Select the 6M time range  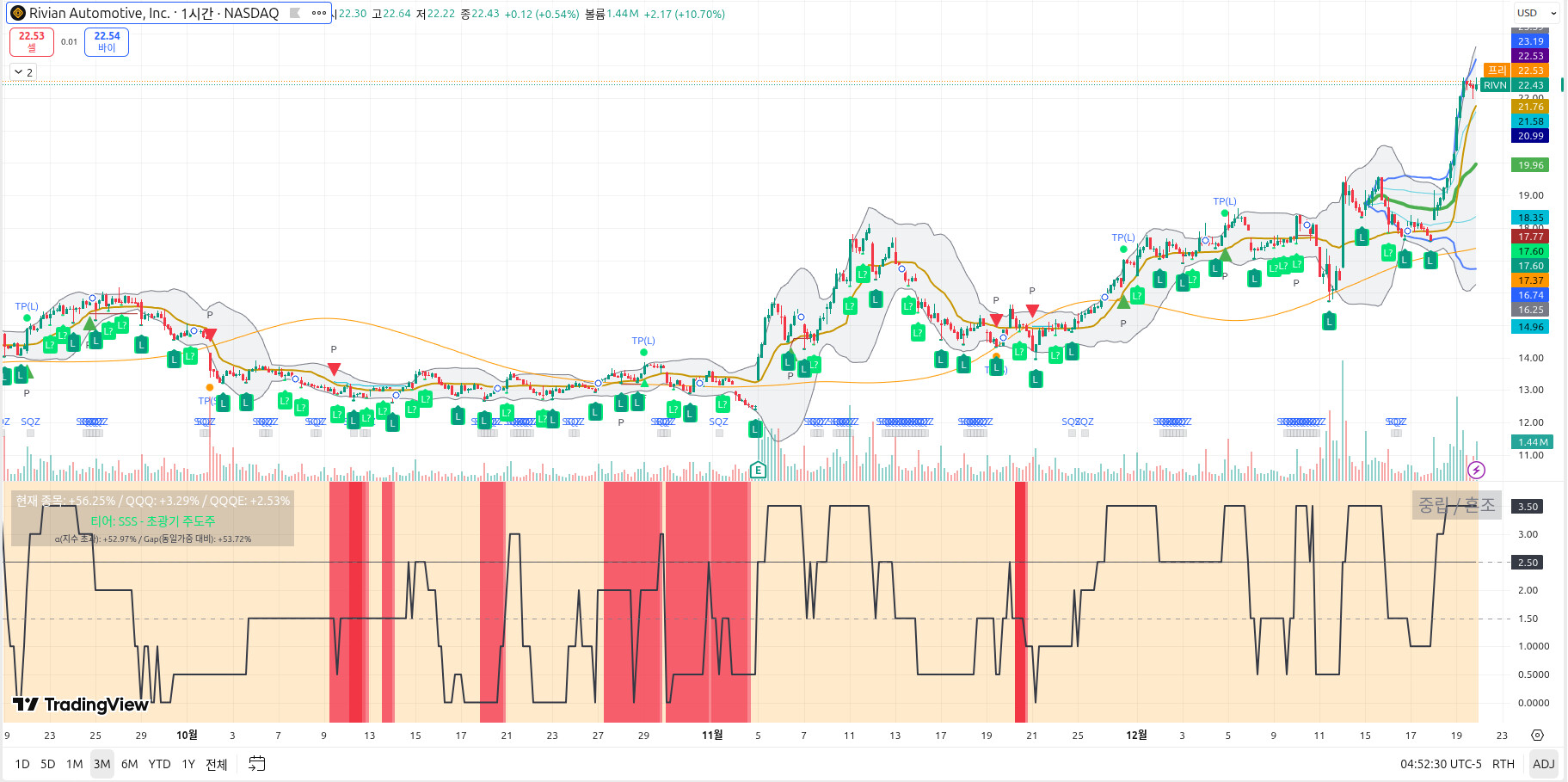(x=130, y=764)
